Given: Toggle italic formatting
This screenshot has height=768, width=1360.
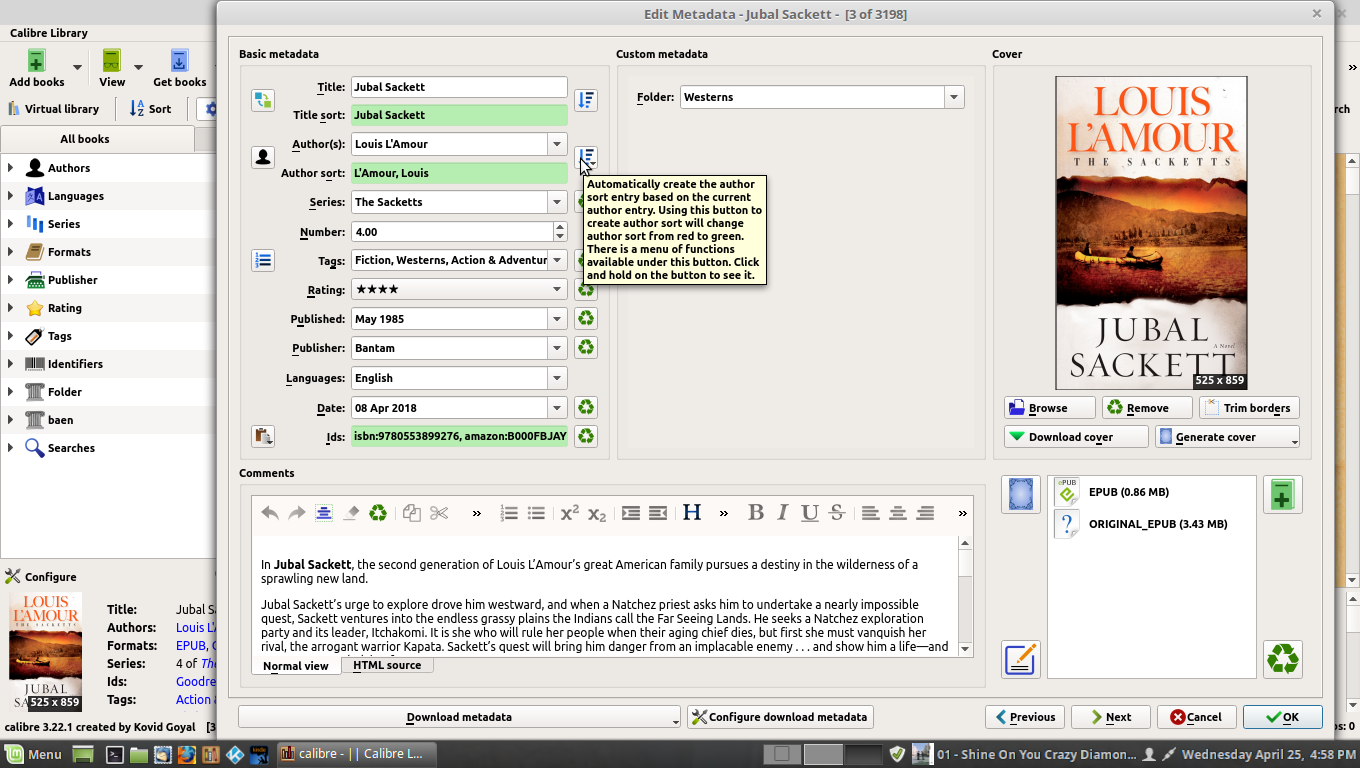Looking at the screenshot, I should click(783, 513).
